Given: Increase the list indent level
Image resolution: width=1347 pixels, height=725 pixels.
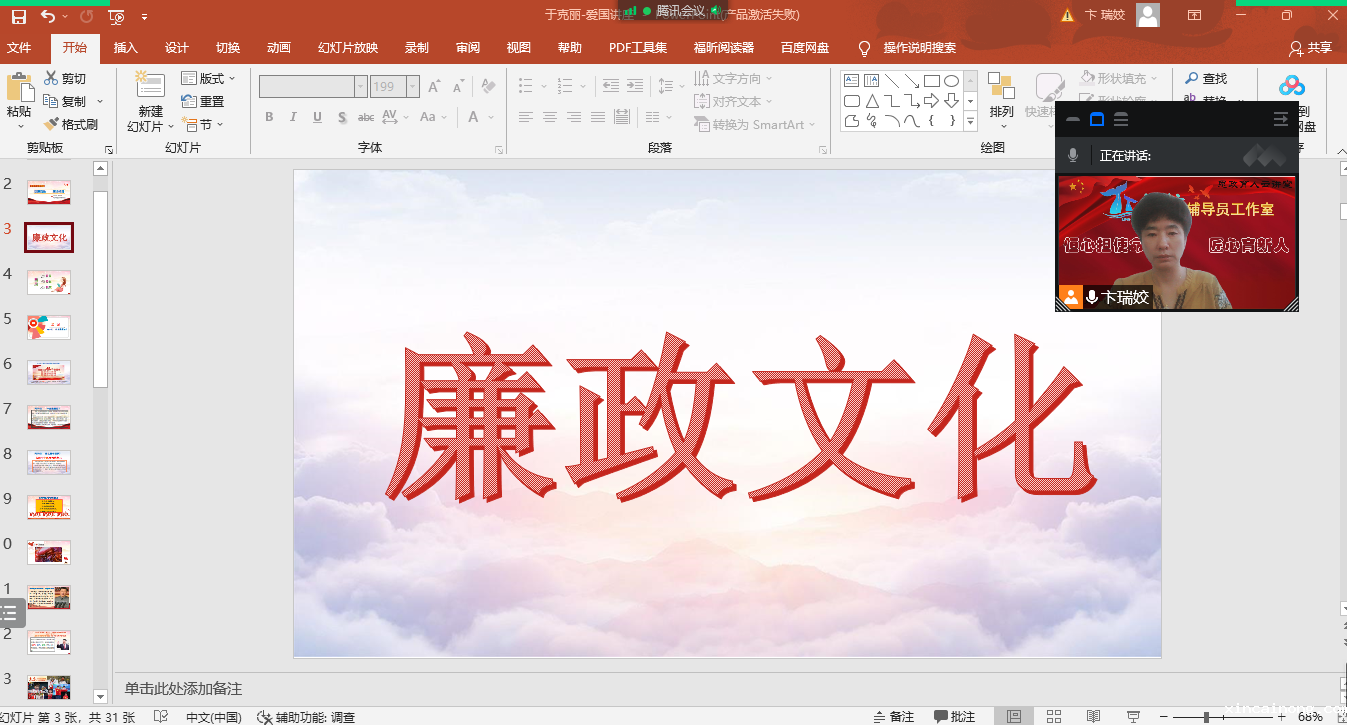Looking at the screenshot, I should 634,86.
